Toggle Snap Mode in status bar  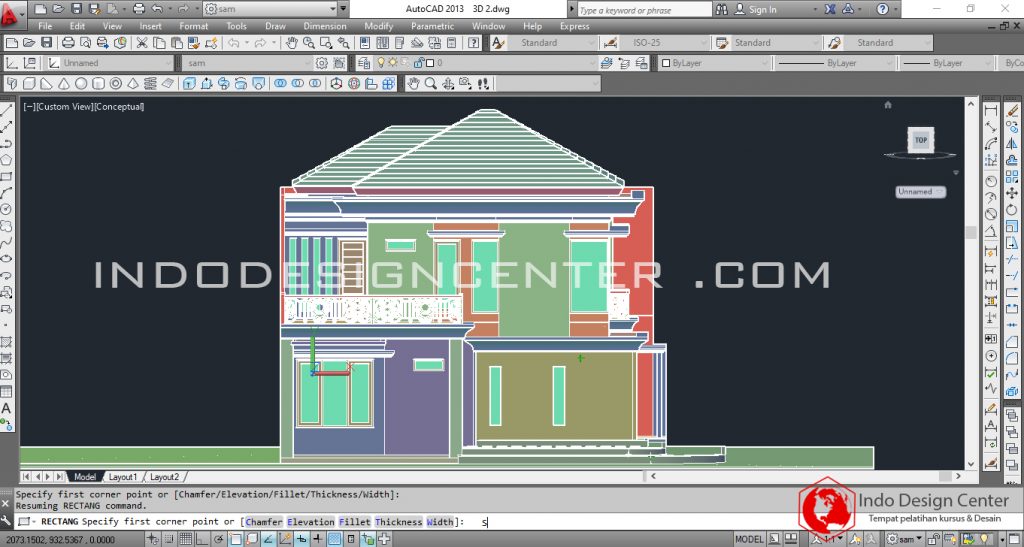pos(169,539)
